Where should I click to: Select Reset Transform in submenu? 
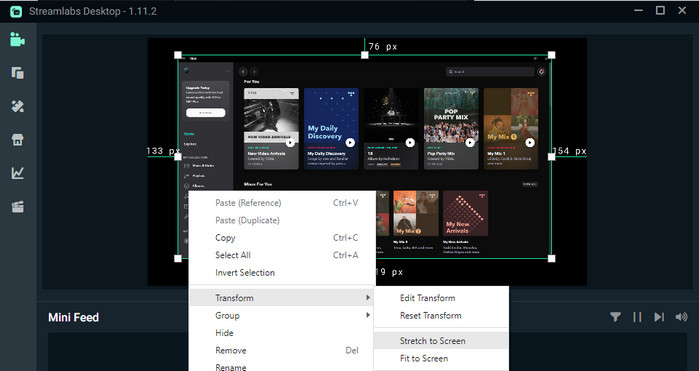(x=441, y=315)
